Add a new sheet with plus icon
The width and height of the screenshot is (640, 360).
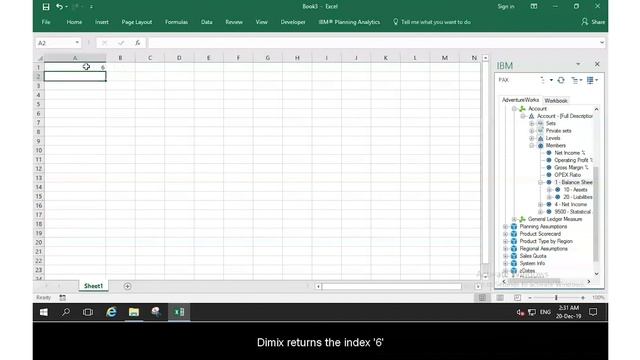click(127, 286)
